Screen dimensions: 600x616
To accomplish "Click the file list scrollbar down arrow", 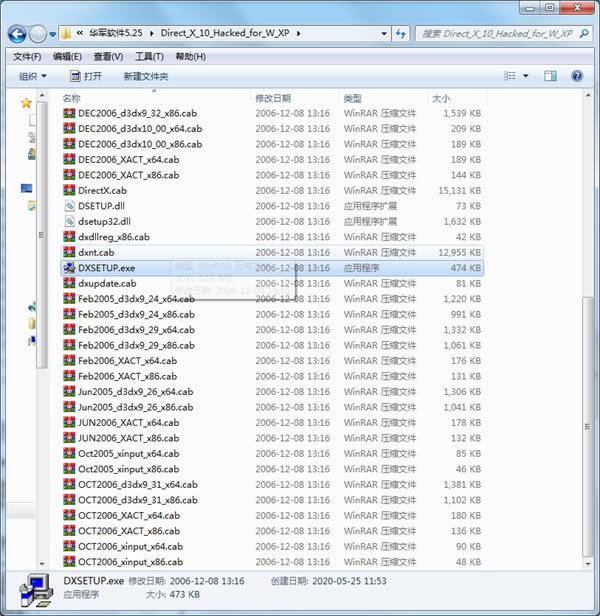I will pos(588,564).
